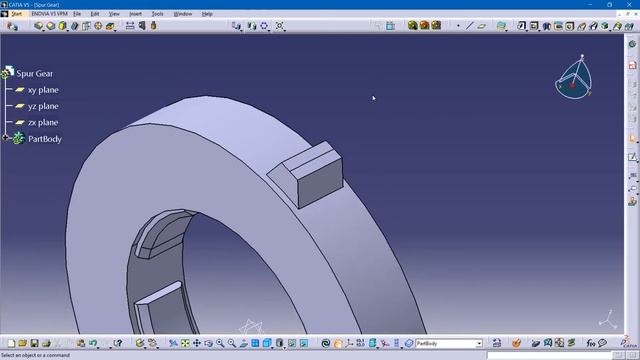Screen dimensions: 640x360
Task: Click the Line tool icon in top toolbar
Action: tap(469, 26)
